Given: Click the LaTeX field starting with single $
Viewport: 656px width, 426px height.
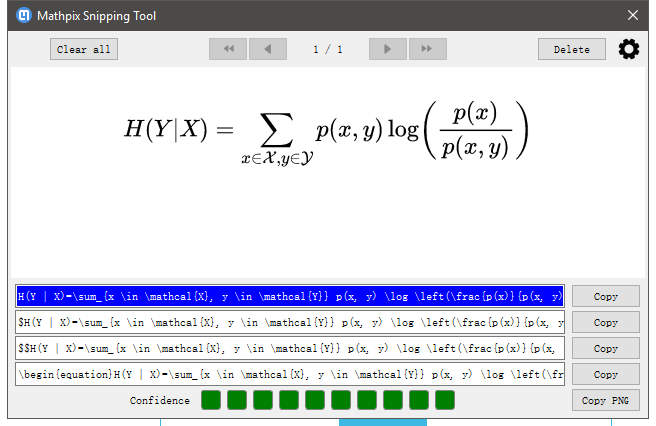Looking at the screenshot, I should click(290, 322).
